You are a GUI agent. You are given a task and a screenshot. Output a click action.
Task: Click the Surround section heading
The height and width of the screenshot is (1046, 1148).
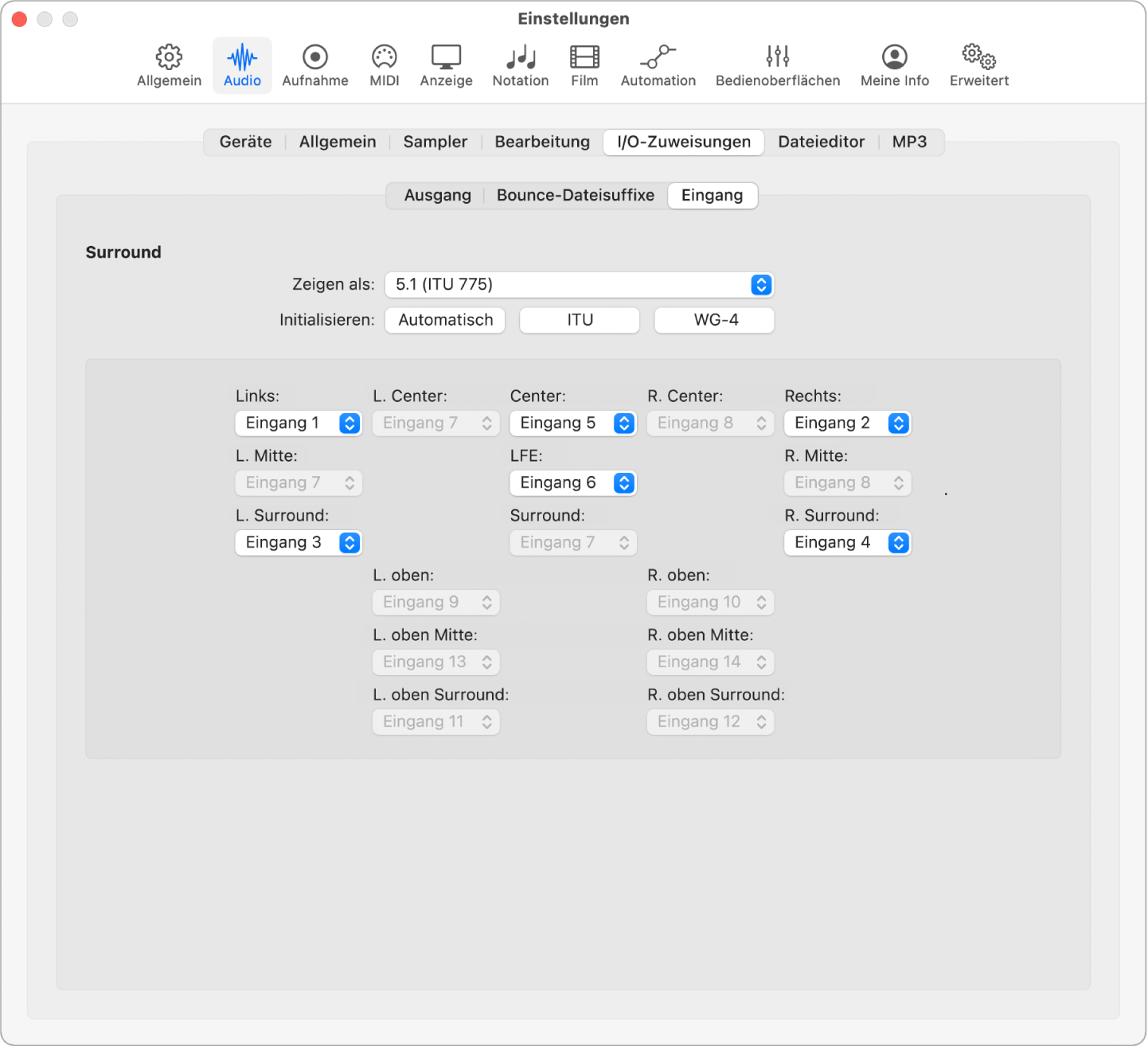(123, 252)
